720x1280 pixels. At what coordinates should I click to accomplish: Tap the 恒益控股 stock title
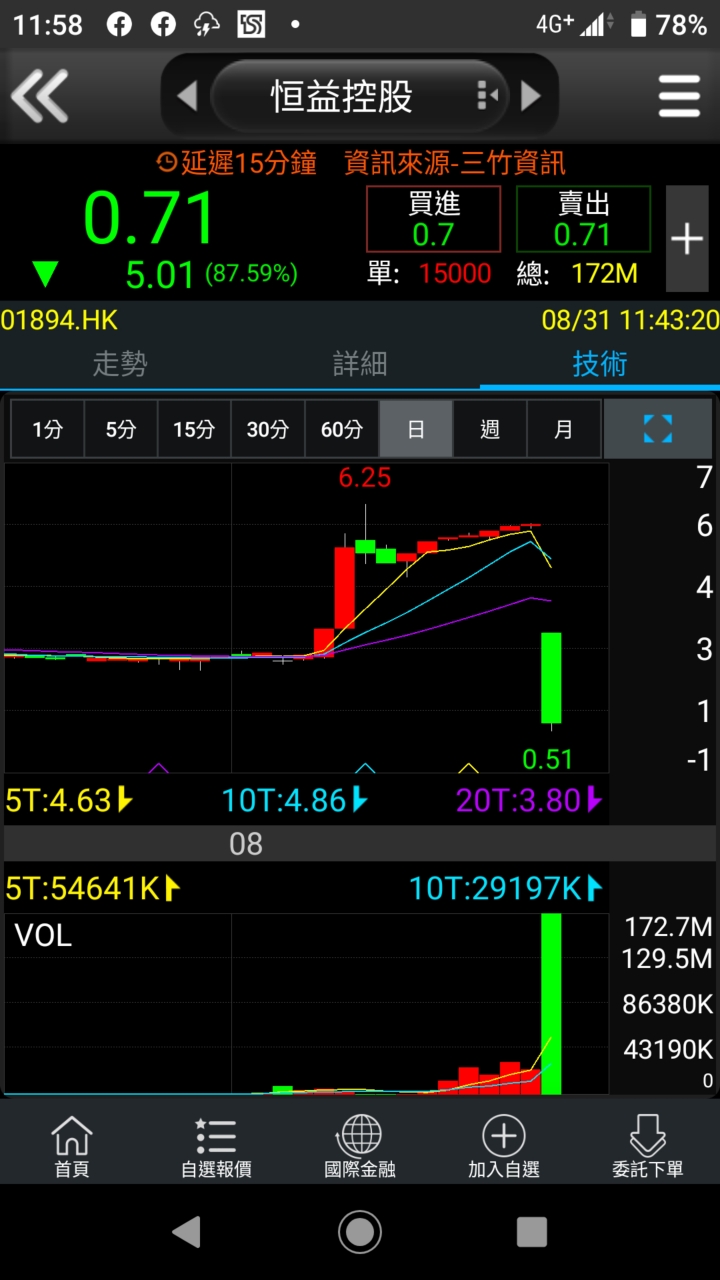coord(342,97)
